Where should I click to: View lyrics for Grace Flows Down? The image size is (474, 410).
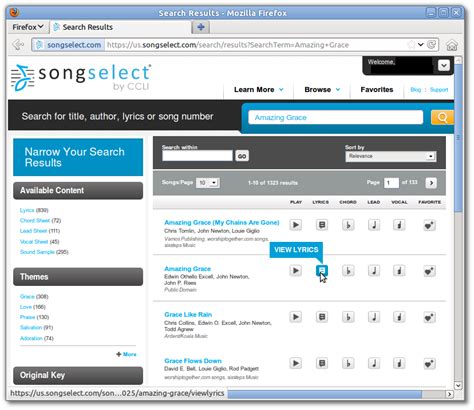pos(322,363)
